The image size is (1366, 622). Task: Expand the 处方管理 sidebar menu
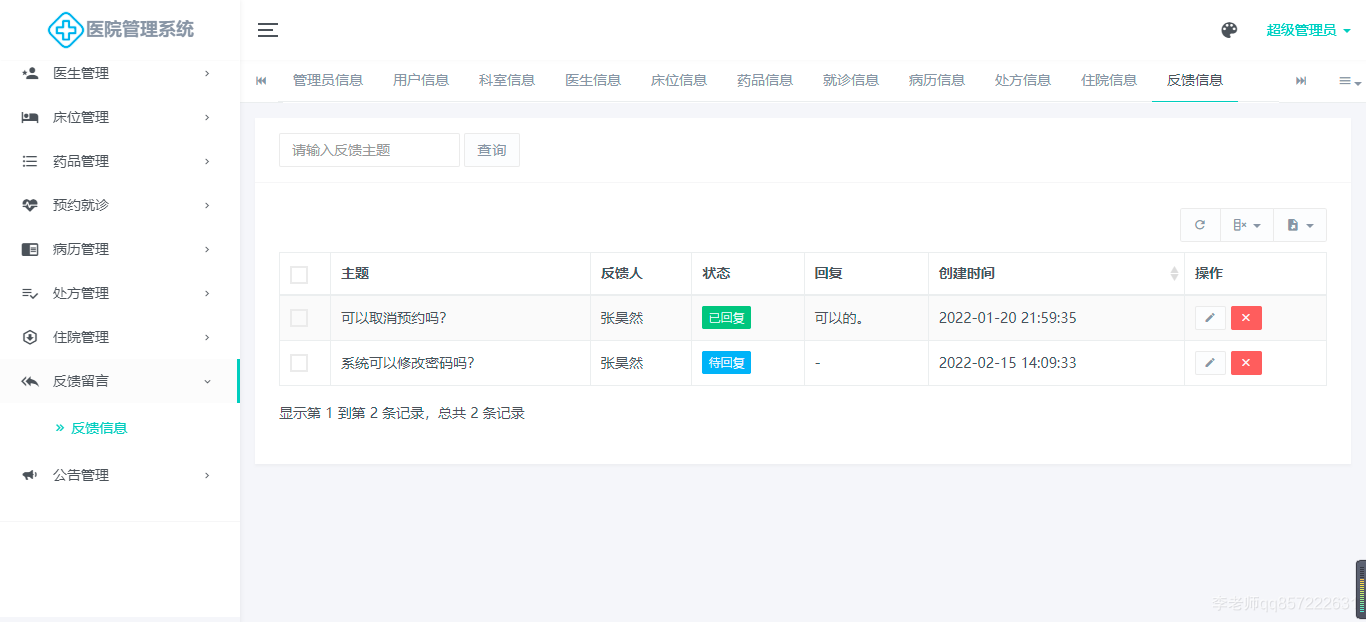tap(120, 293)
